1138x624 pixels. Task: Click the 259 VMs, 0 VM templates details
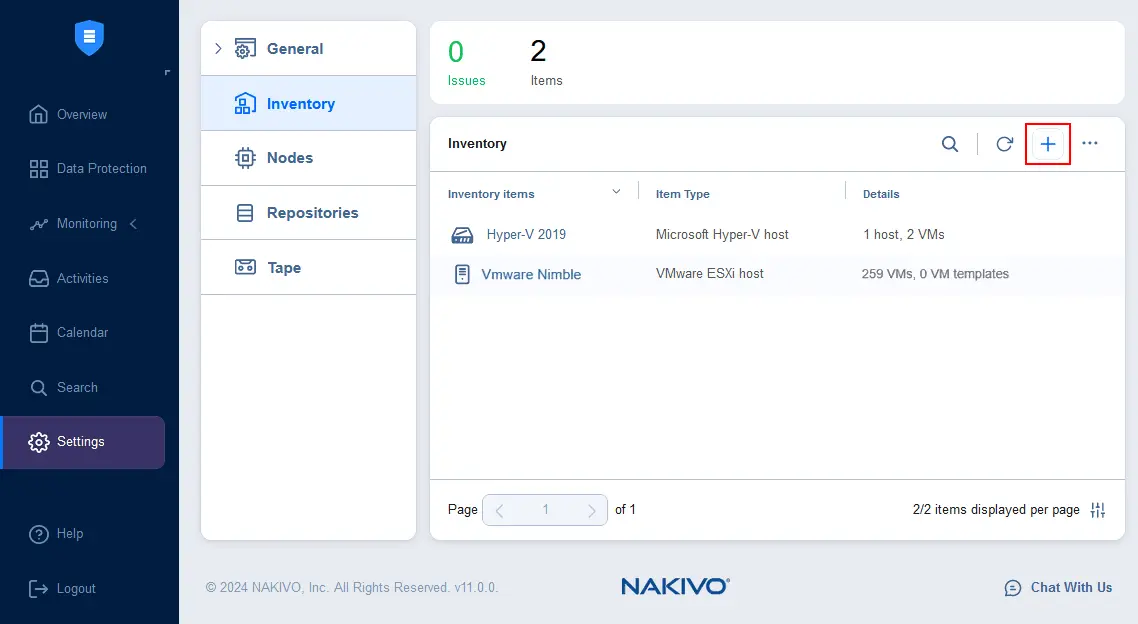point(936,274)
